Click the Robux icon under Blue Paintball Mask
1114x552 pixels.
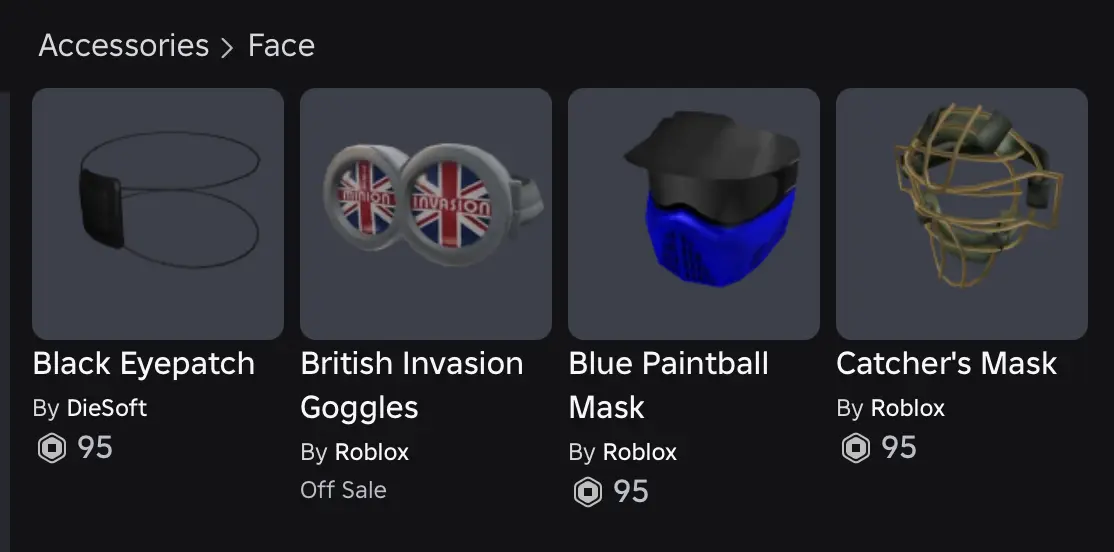[x=587, y=492]
